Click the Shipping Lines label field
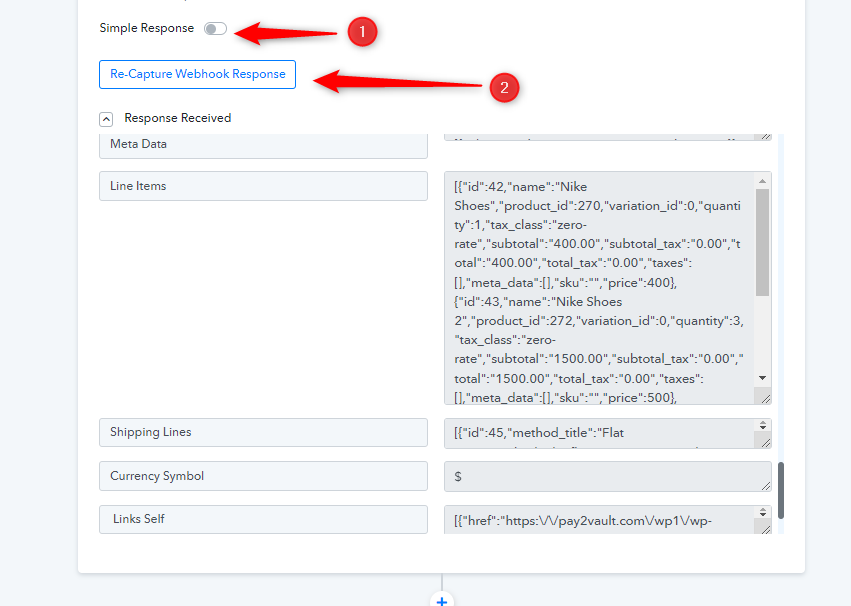This screenshot has height=606, width=851. tap(263, 432)
